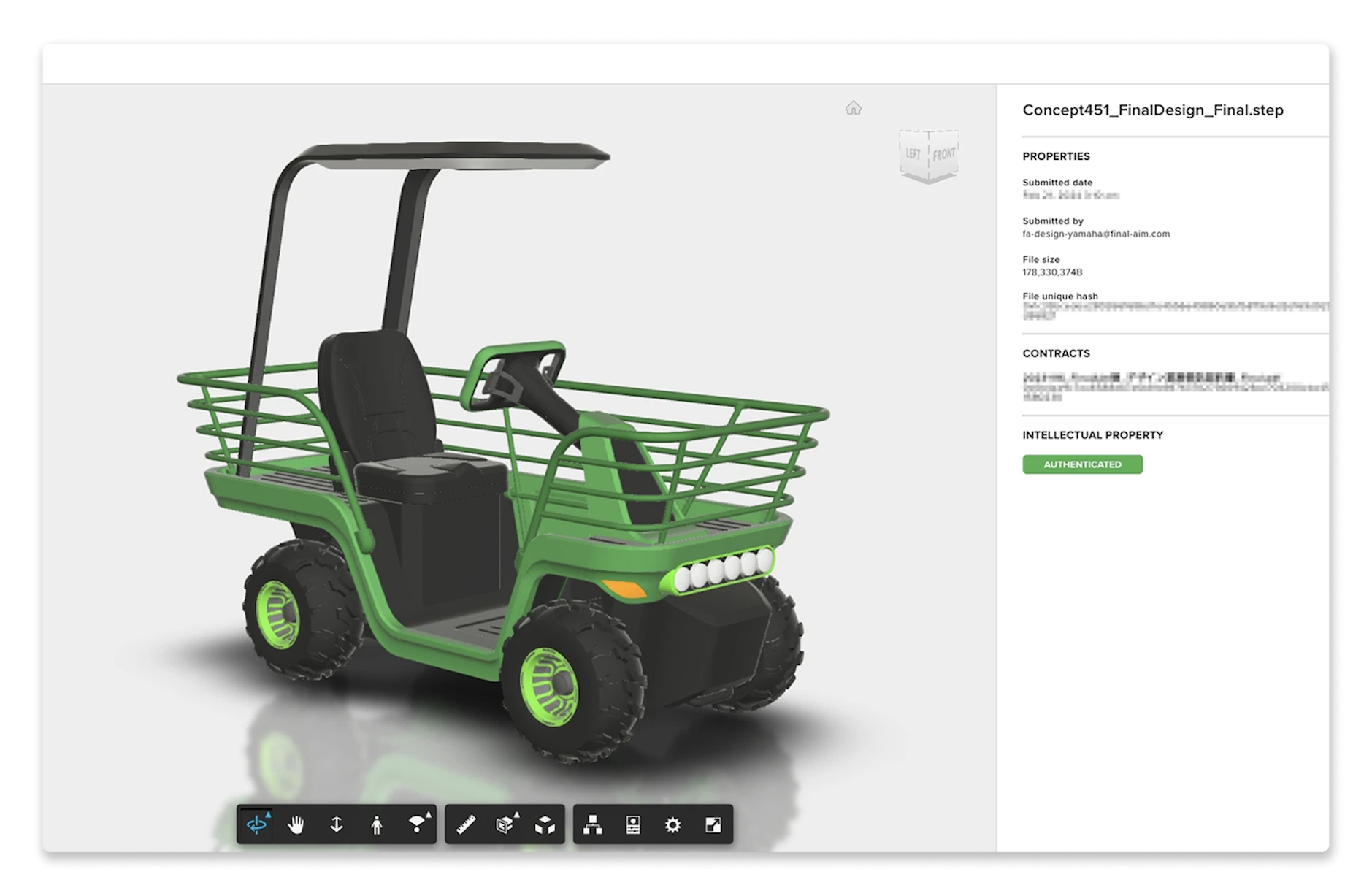Open the Model browser tree icon

(593, 824)
